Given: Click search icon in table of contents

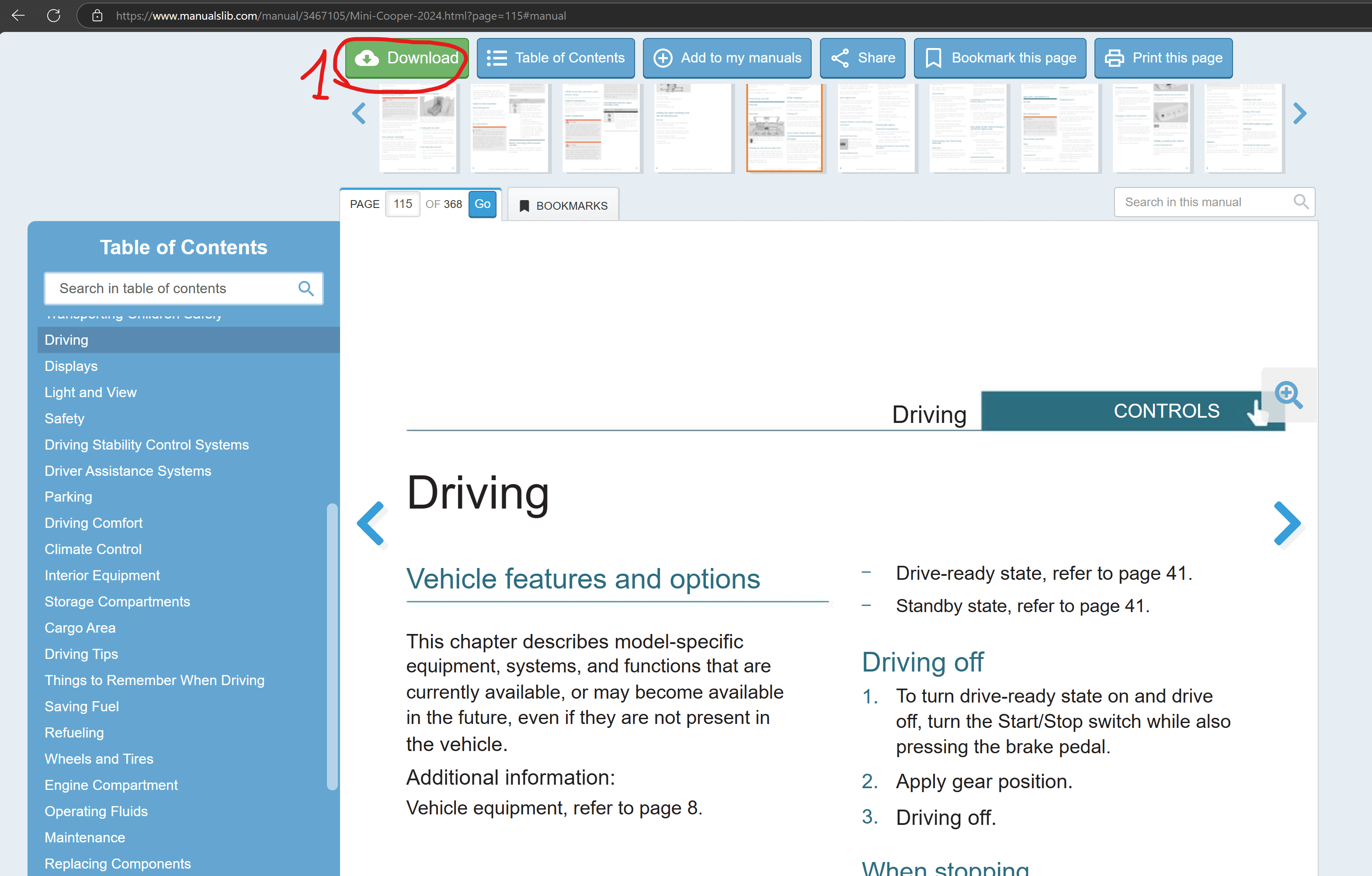Looking at the screenshot, I should [306, 289].
